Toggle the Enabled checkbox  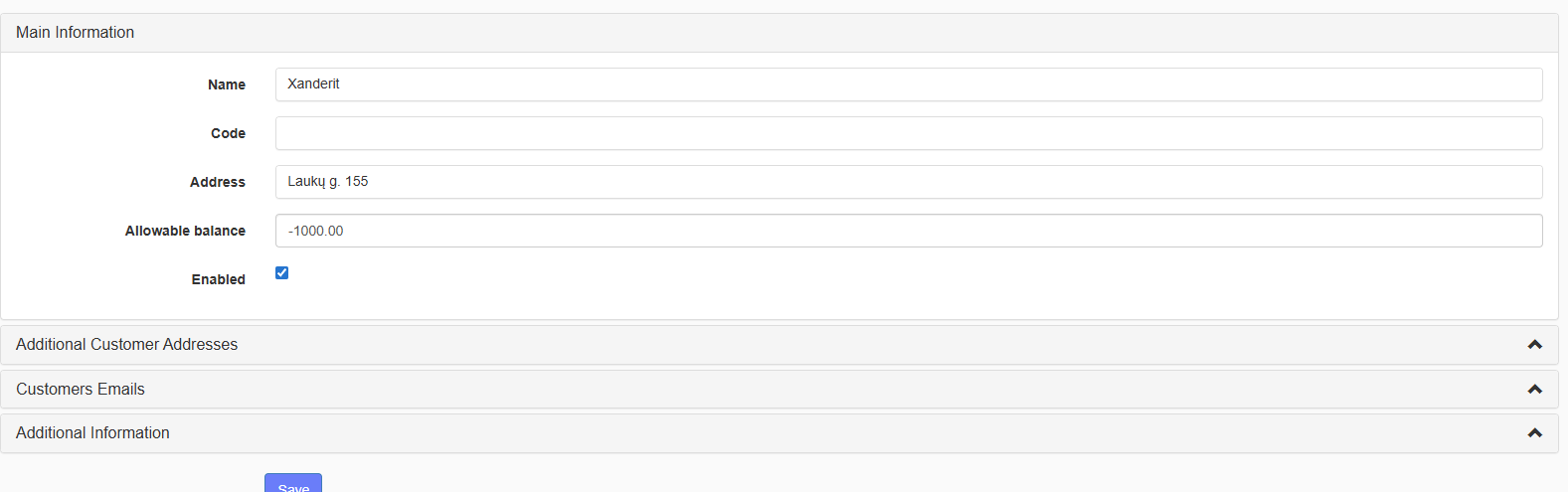pos(282,273)
